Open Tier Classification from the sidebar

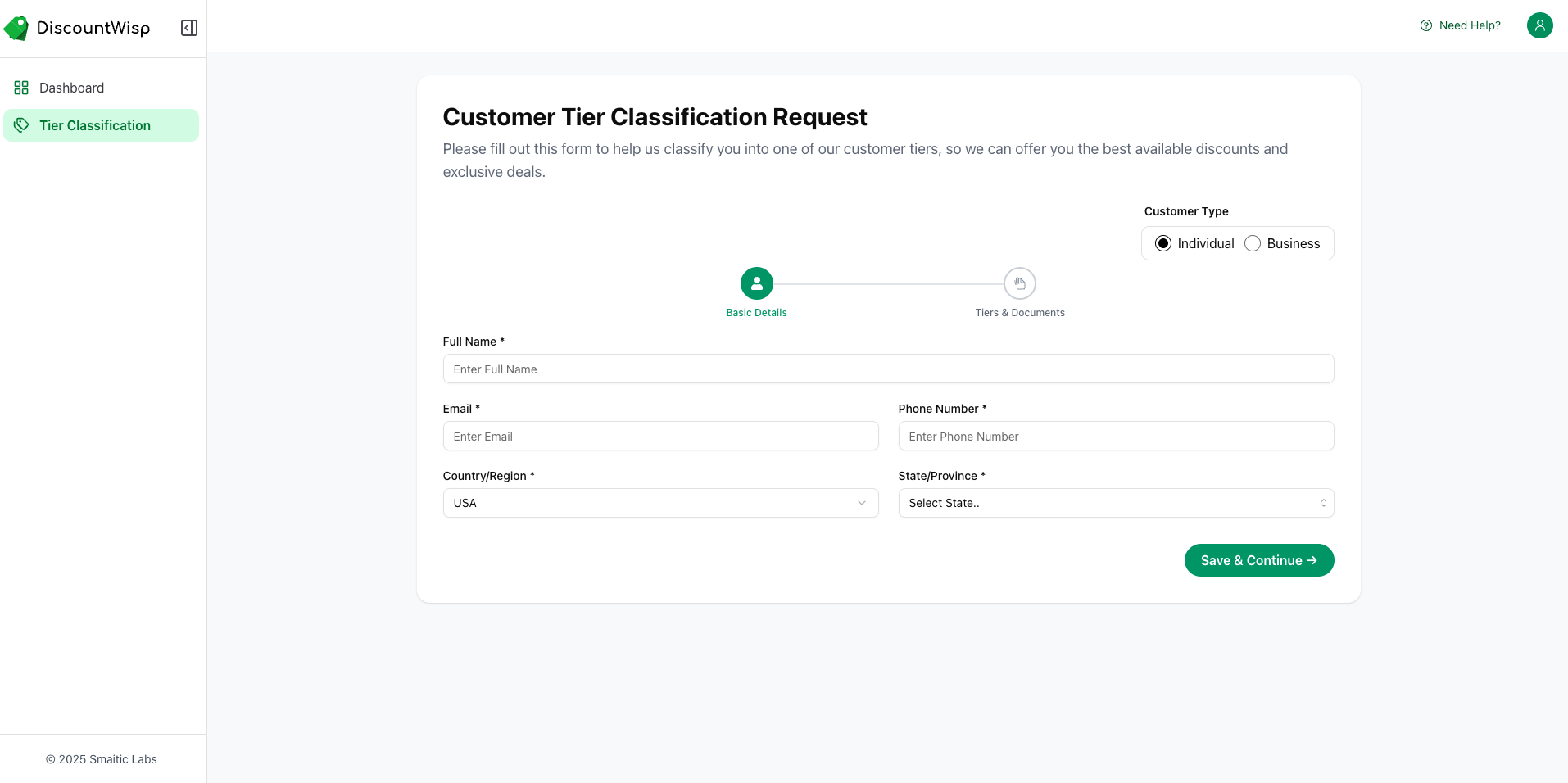95,125
